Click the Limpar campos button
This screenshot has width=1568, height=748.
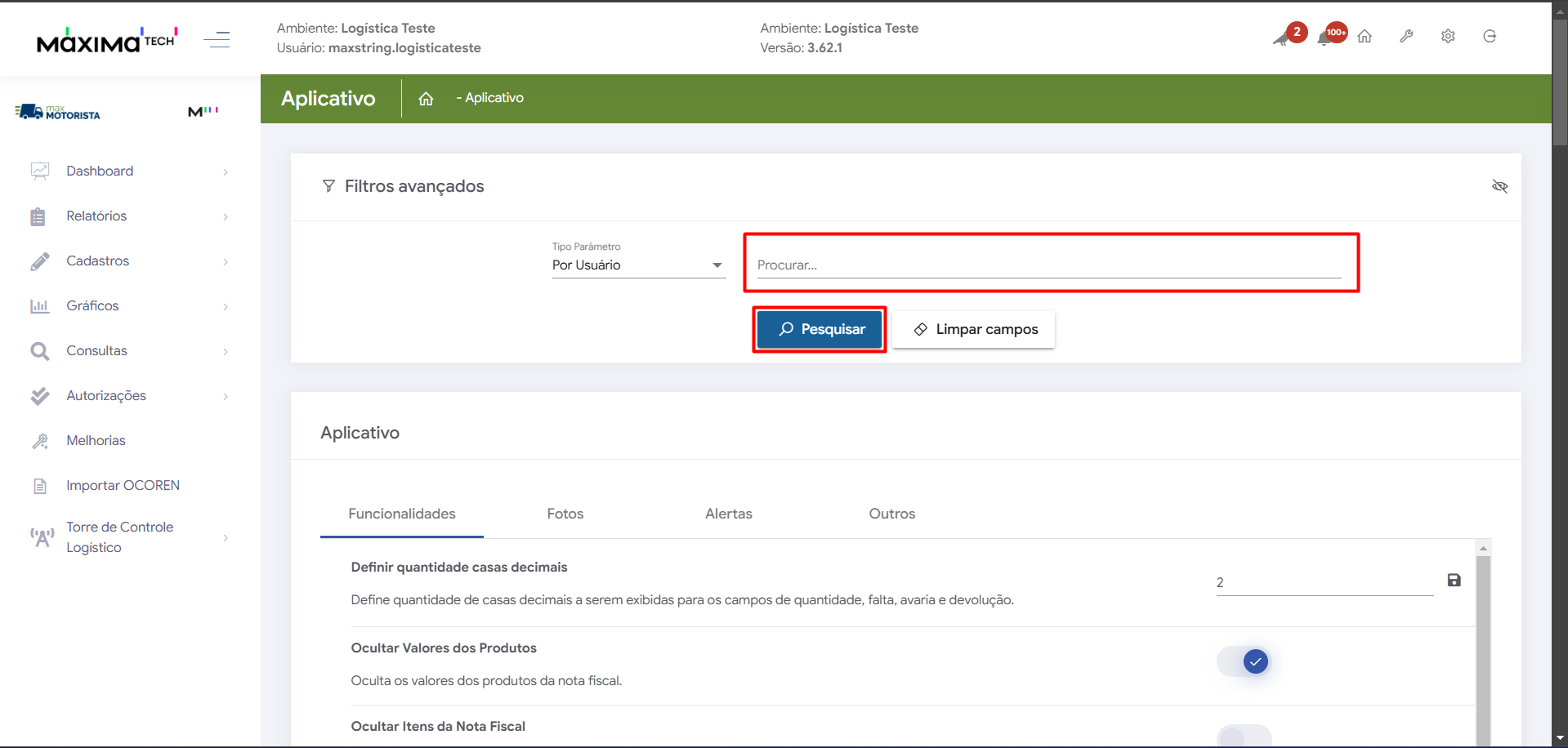[974, 330]
